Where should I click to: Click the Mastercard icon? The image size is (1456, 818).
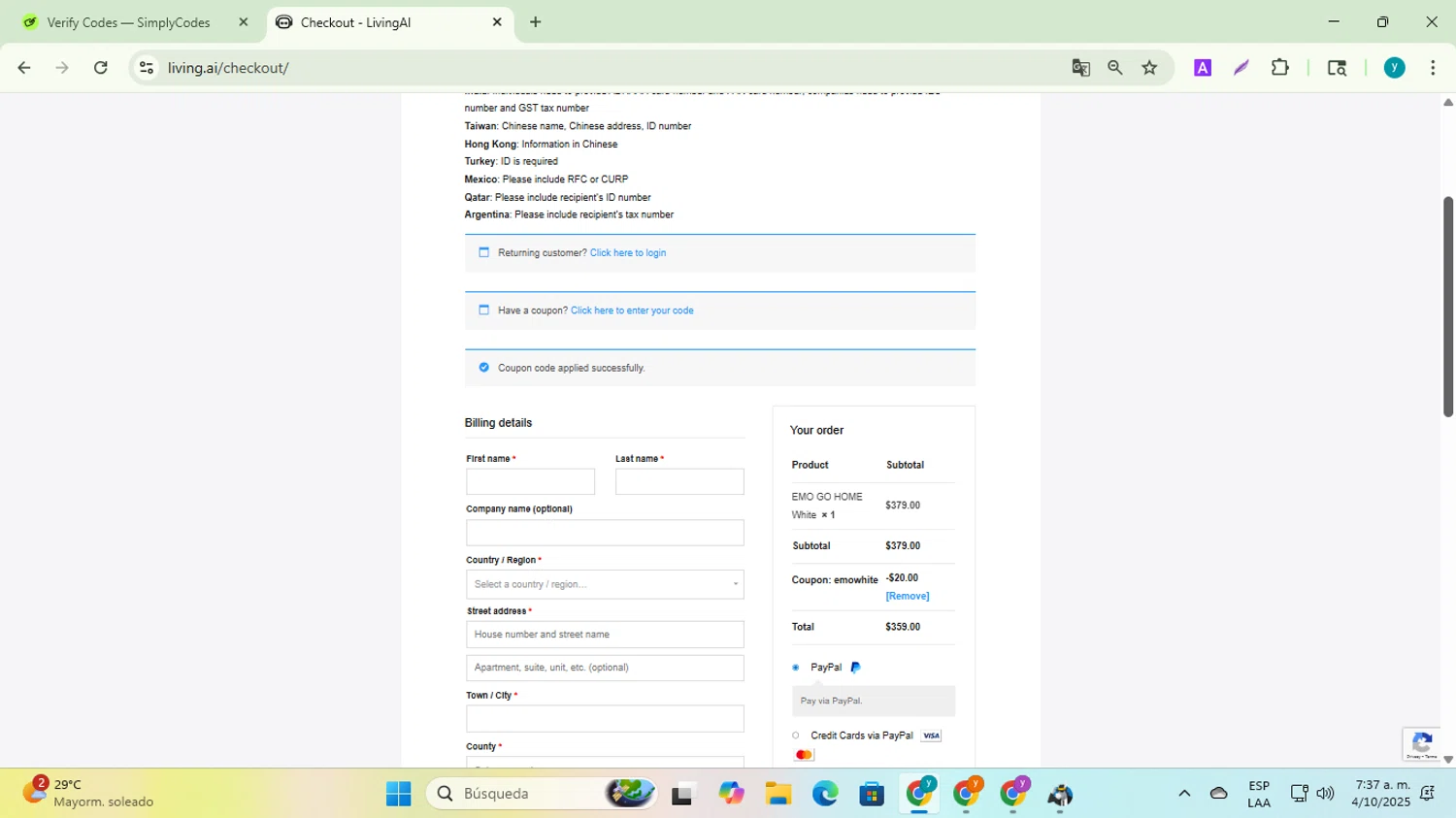pos(804,755)
